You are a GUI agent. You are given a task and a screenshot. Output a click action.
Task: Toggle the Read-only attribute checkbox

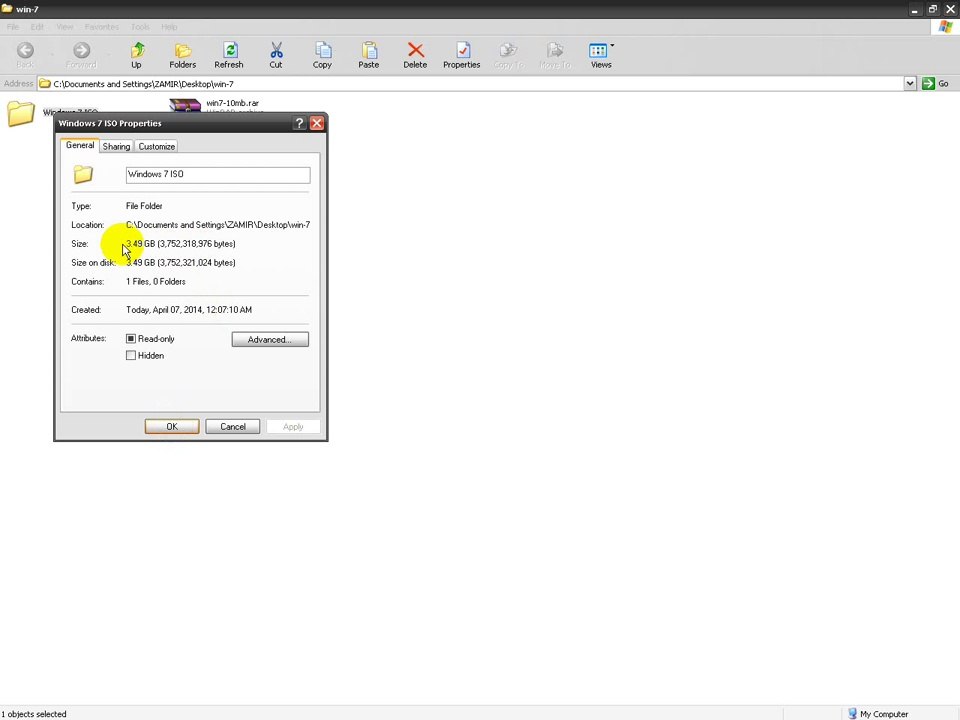click(130, 339)
